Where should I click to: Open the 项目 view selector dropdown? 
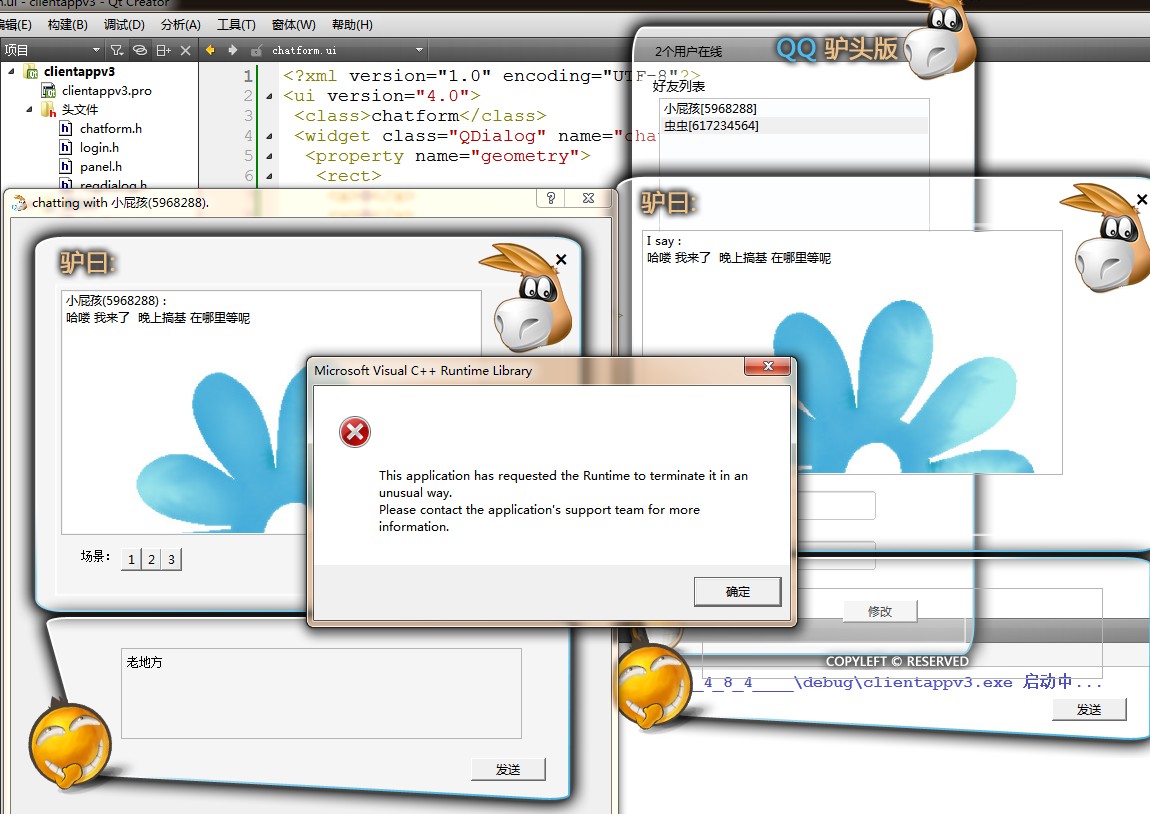[96, 50]
